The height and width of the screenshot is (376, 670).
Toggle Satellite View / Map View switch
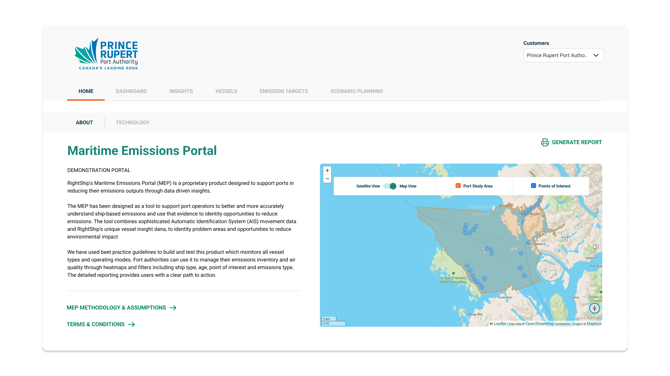point(390,186)
